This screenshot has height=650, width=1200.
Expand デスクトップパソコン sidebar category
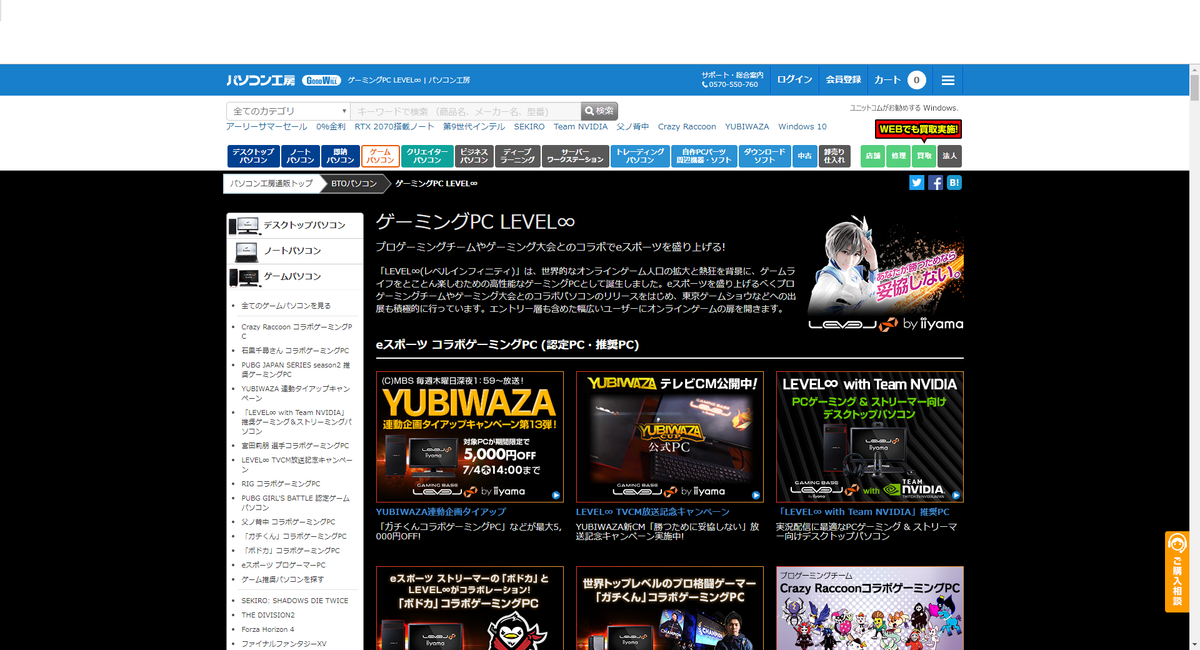[x=294, y=226]
